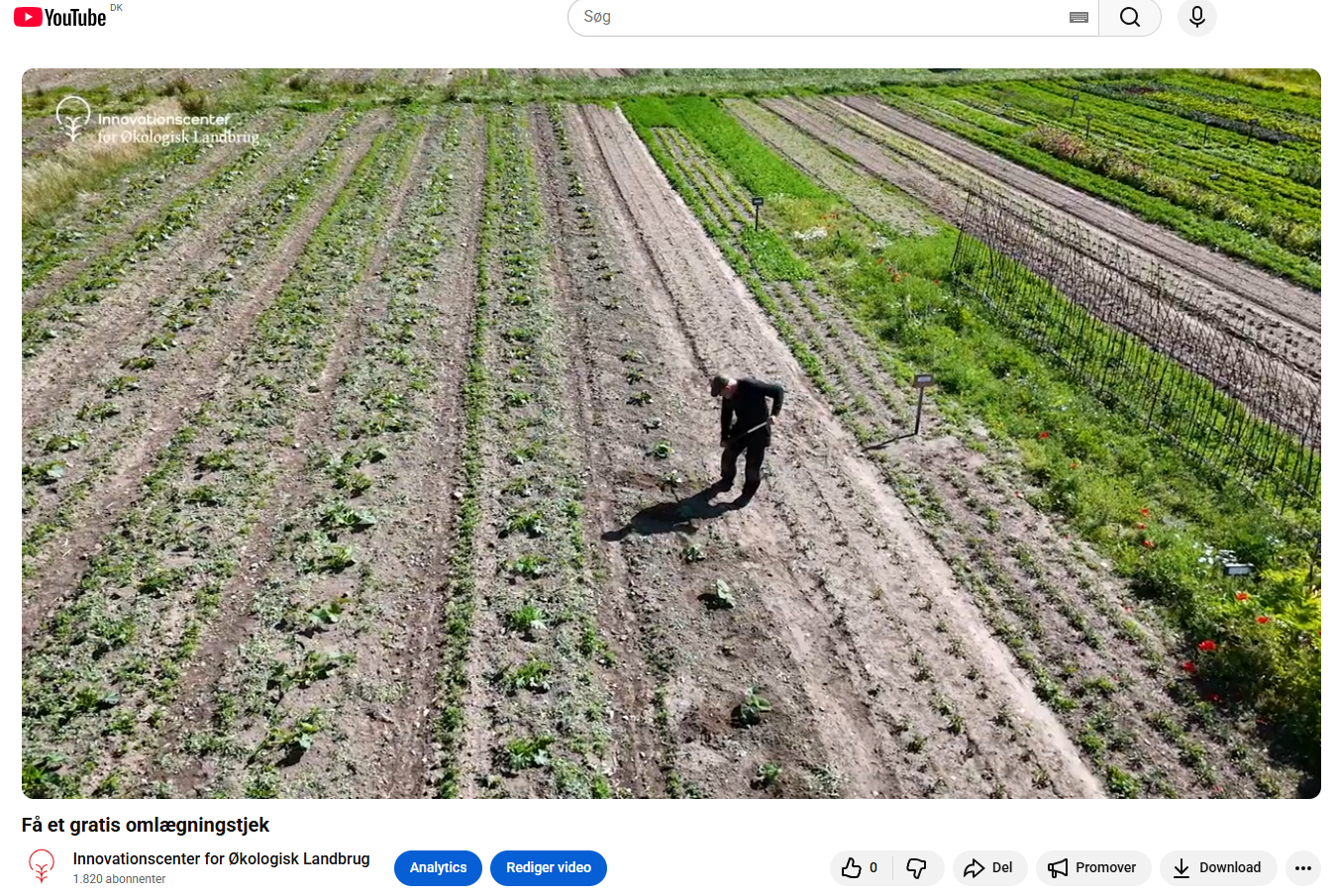This screenshot has height=896, width=1336.
Task: Click into the Søg search field
Action: (822, 17)
